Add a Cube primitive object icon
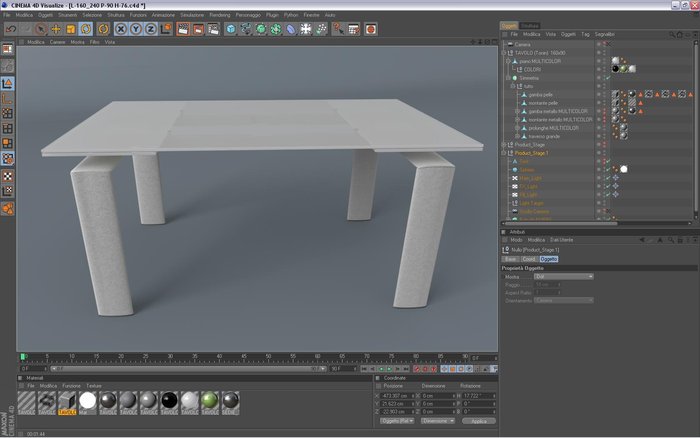 tap(230, 29)
